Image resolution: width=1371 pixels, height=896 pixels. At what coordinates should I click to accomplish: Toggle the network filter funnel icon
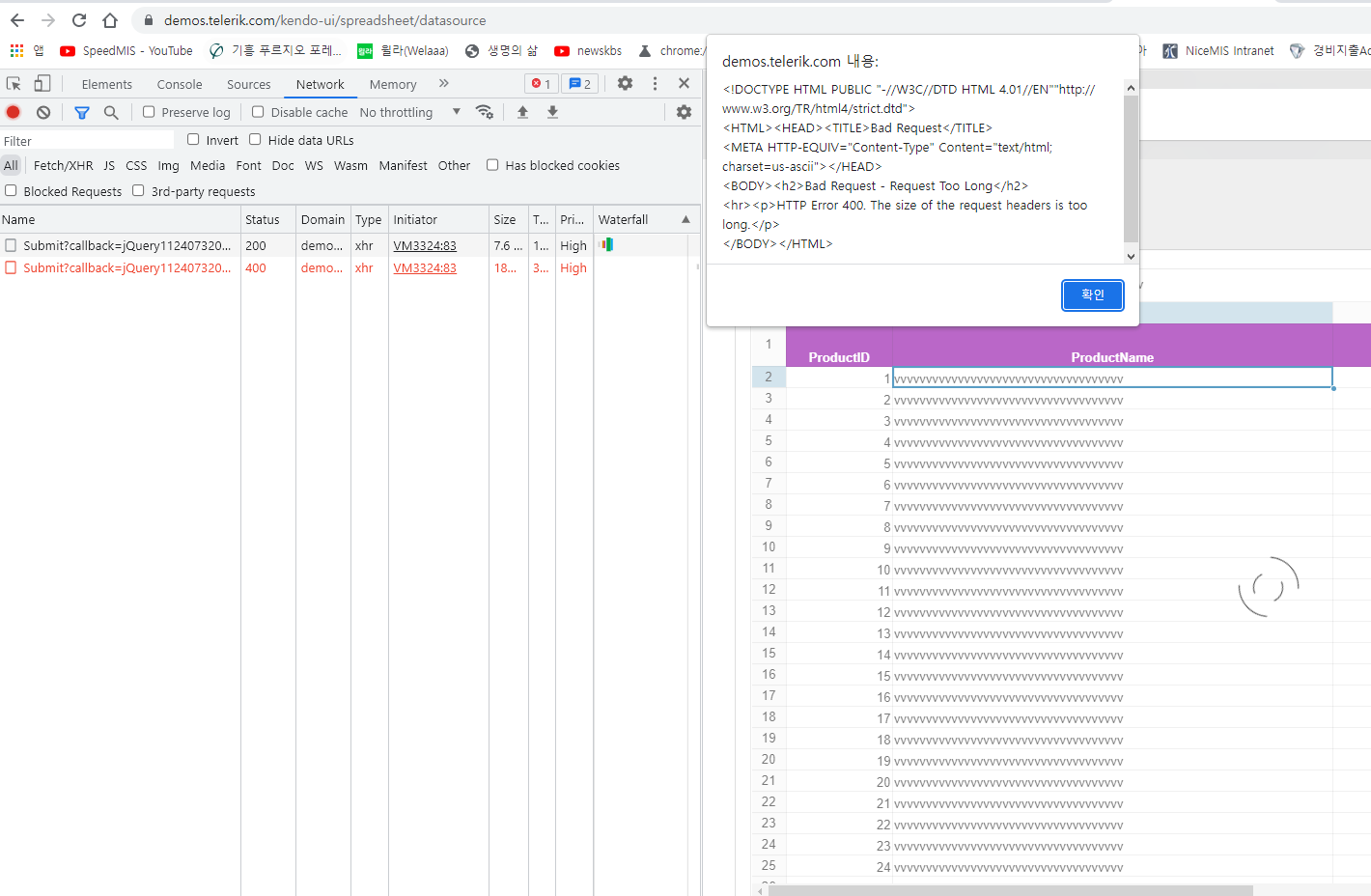(x=82, y=112)
